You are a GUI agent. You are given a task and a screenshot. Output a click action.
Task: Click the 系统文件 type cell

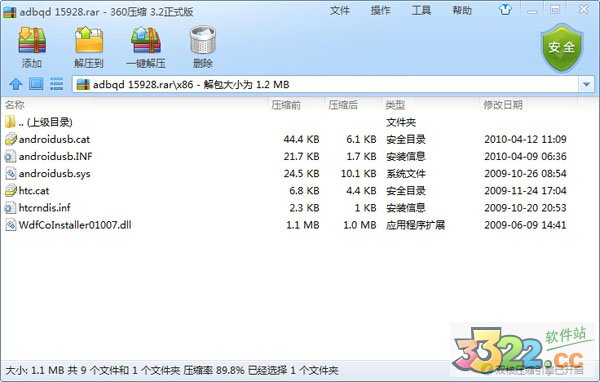click(406, 173)
